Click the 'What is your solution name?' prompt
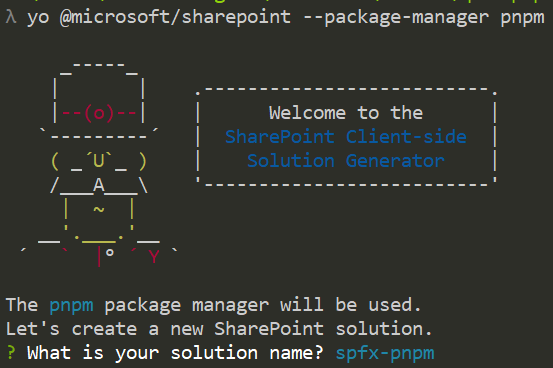Viewport: 553px width, 368px height. pyautogui.click(x=175, y=353)
